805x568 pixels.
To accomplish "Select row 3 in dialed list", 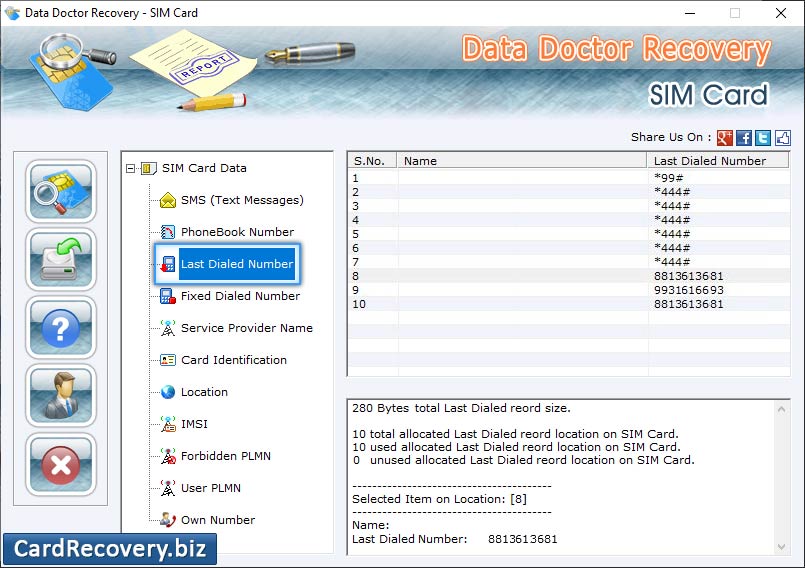I will click(x=569, y=206).
